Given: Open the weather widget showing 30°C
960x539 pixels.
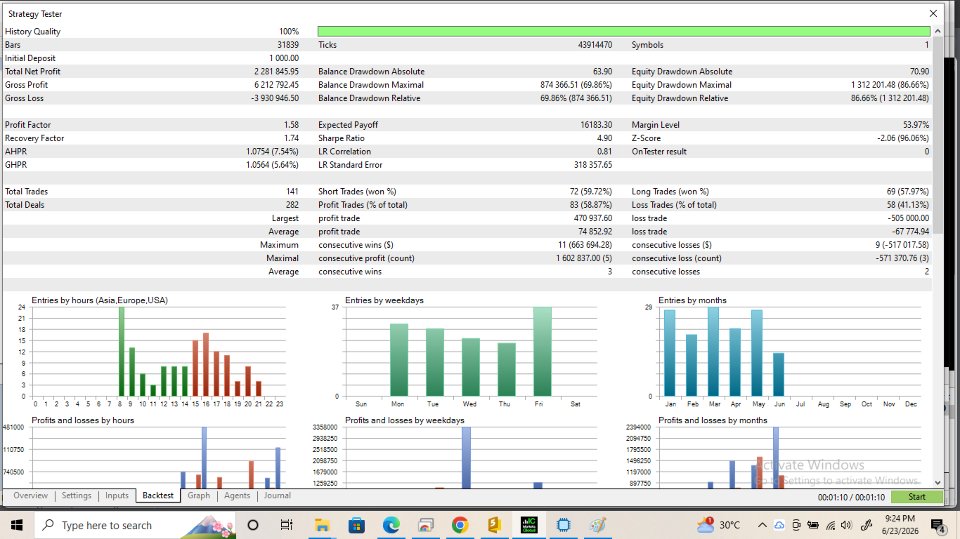Looking at the screenshot, I should tap(718, 525).
